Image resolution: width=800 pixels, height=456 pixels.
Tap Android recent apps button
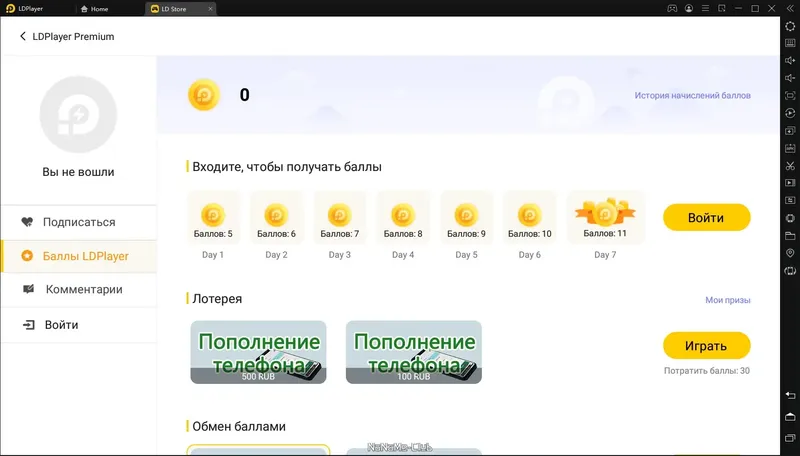click(790, 438)
